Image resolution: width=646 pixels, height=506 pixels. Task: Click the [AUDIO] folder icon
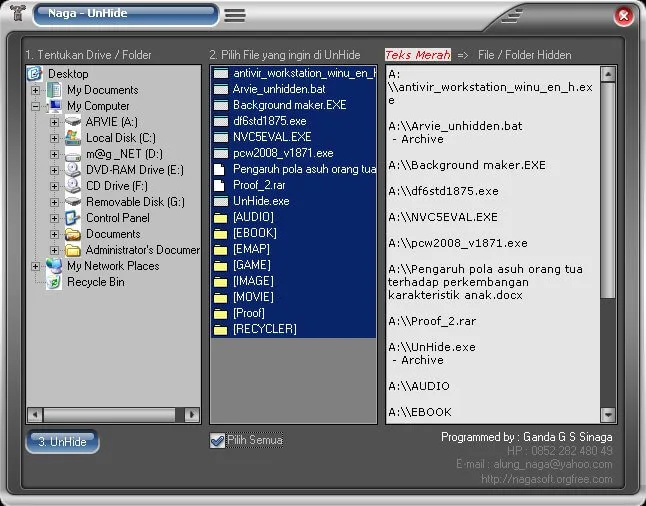click(221, 218)
